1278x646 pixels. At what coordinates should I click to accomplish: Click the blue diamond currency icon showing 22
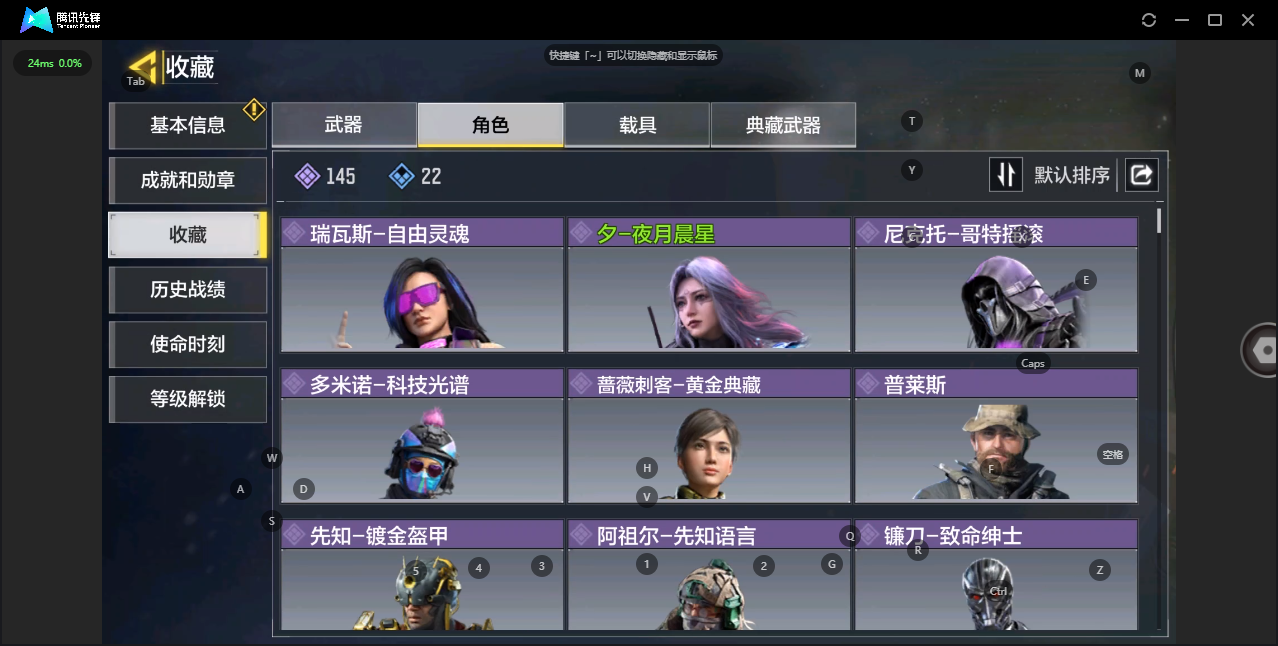[x=401, y=176]
